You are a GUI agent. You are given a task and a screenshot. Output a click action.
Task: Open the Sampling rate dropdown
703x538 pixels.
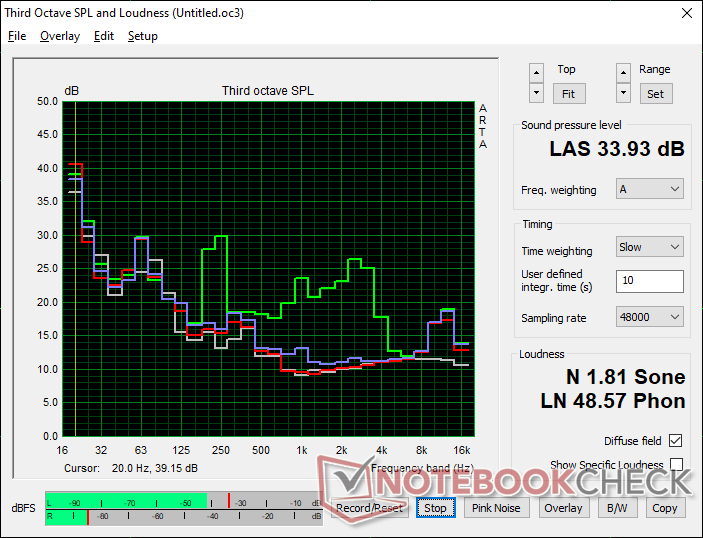tap(650, 317)
